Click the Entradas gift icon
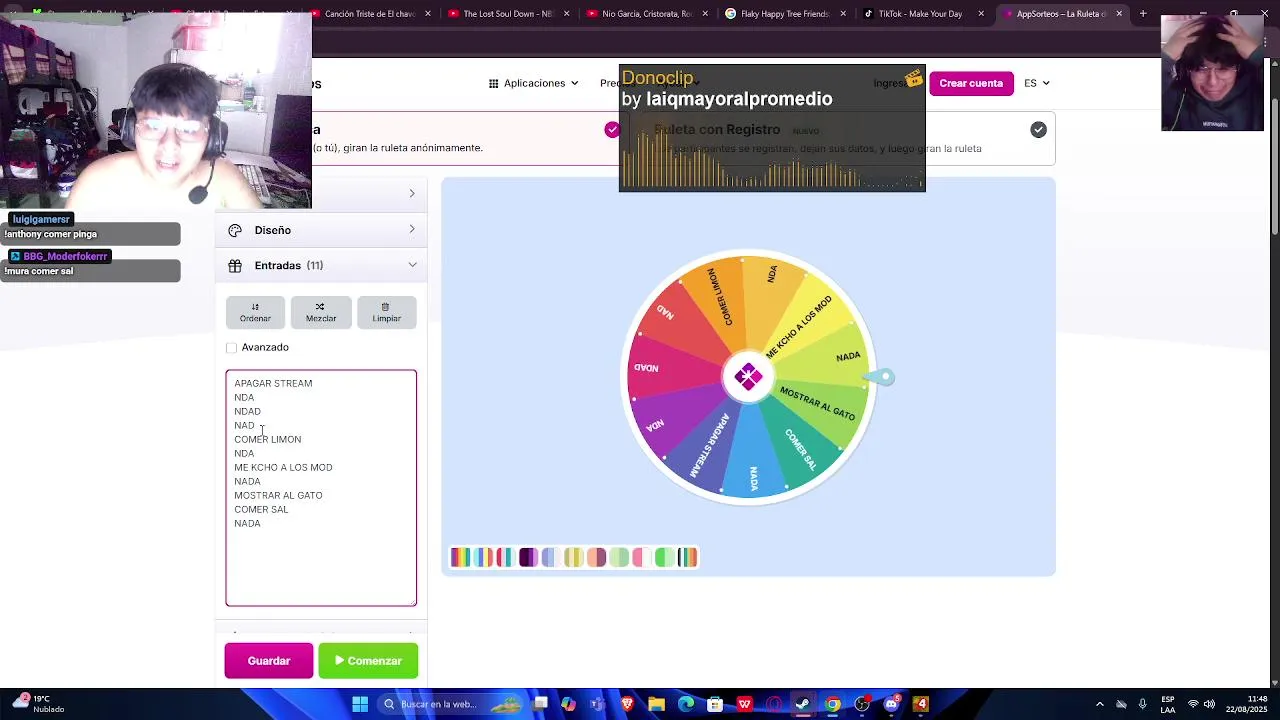Screen dimensions: 1280x720 click(235, 265)
